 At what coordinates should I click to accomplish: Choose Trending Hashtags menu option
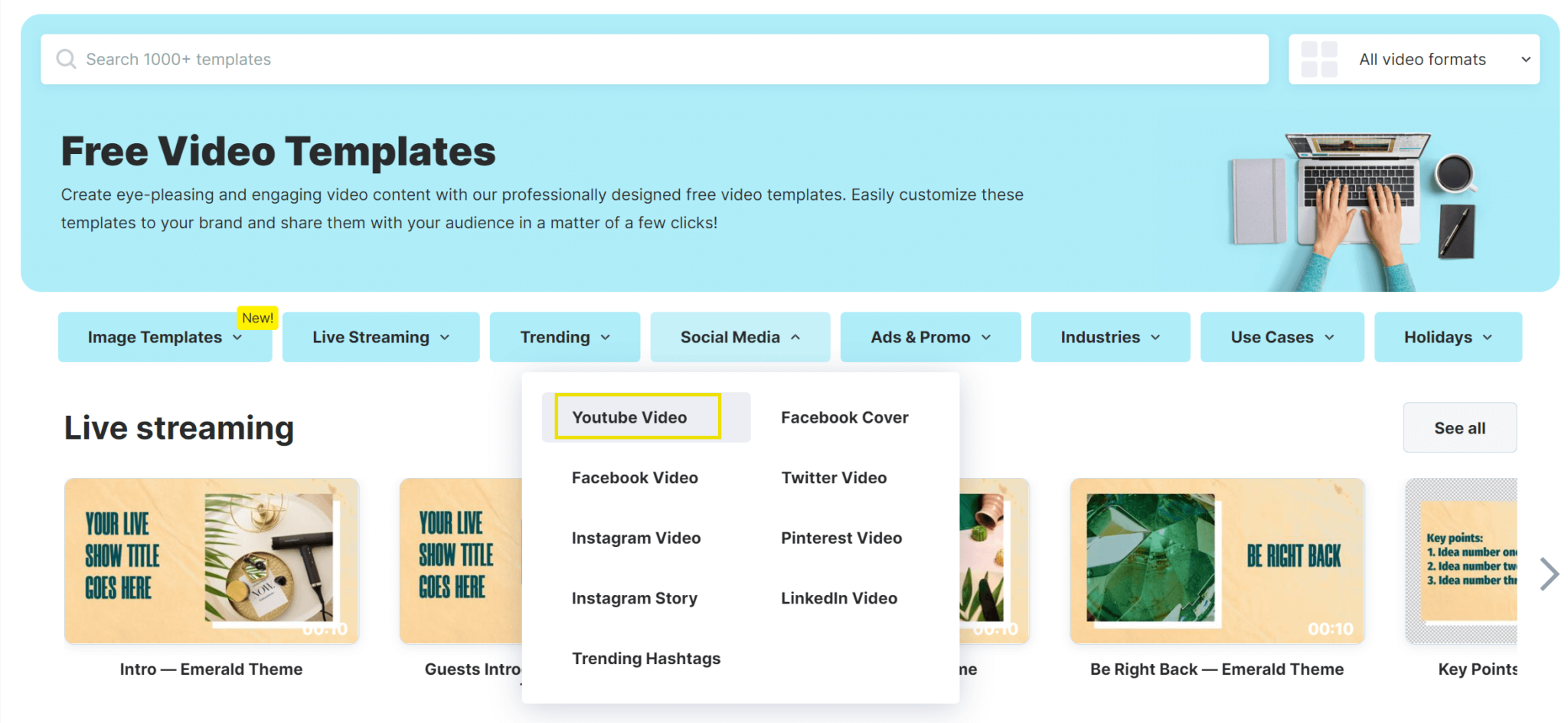(646, 659)
